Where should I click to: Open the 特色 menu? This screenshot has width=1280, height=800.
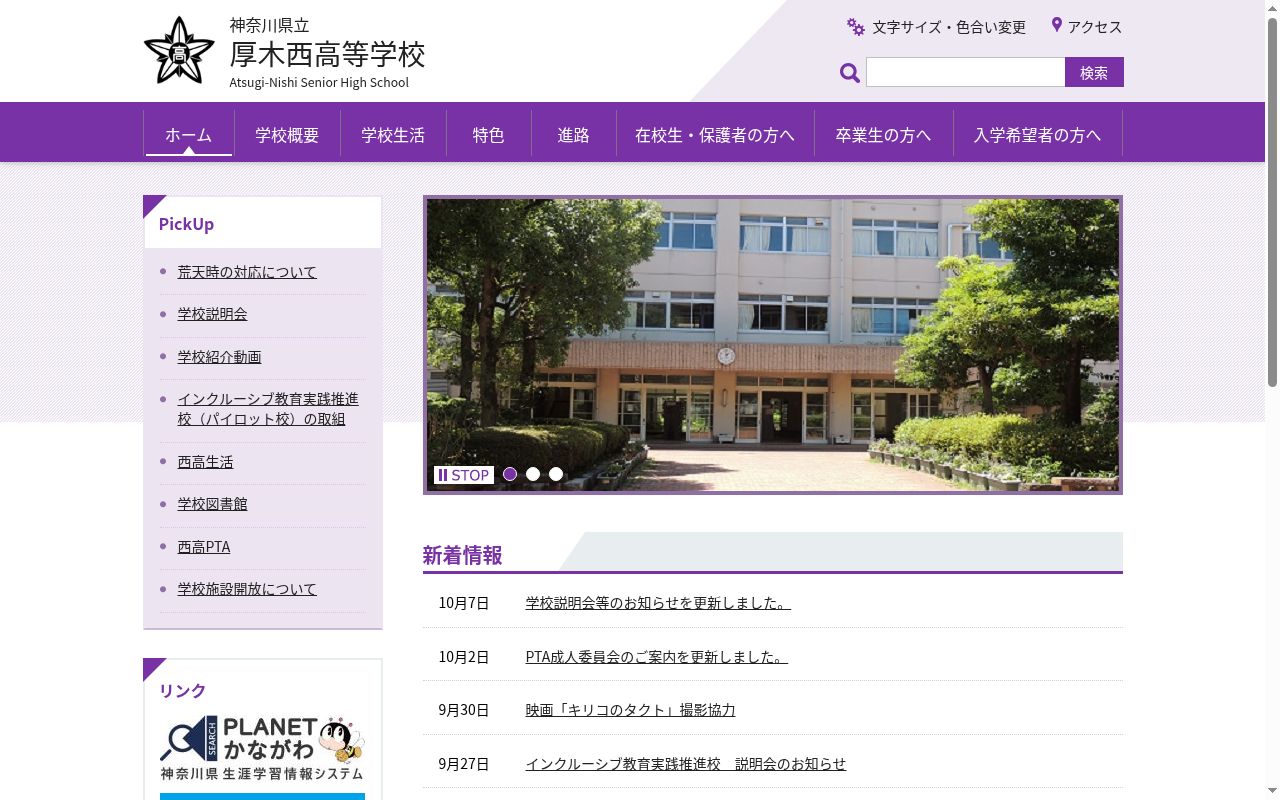pyautogui.click(x=488, y=135)
